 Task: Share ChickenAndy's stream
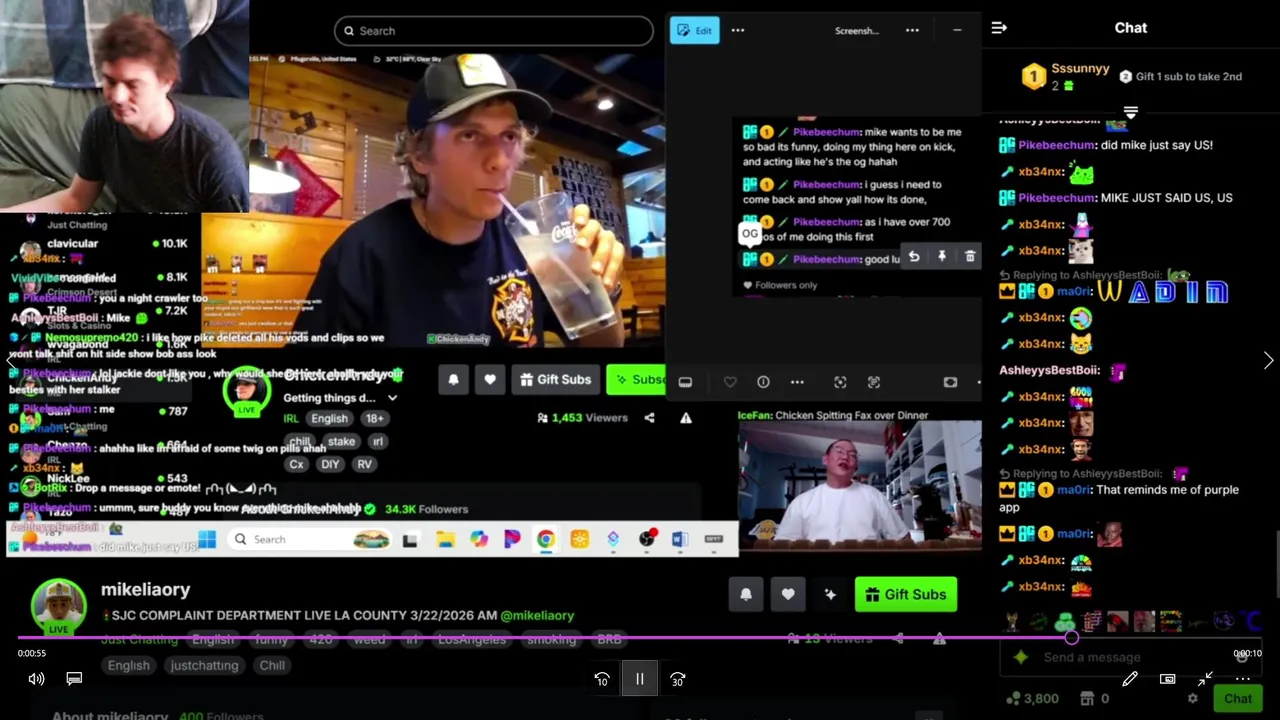click(650, 418)
